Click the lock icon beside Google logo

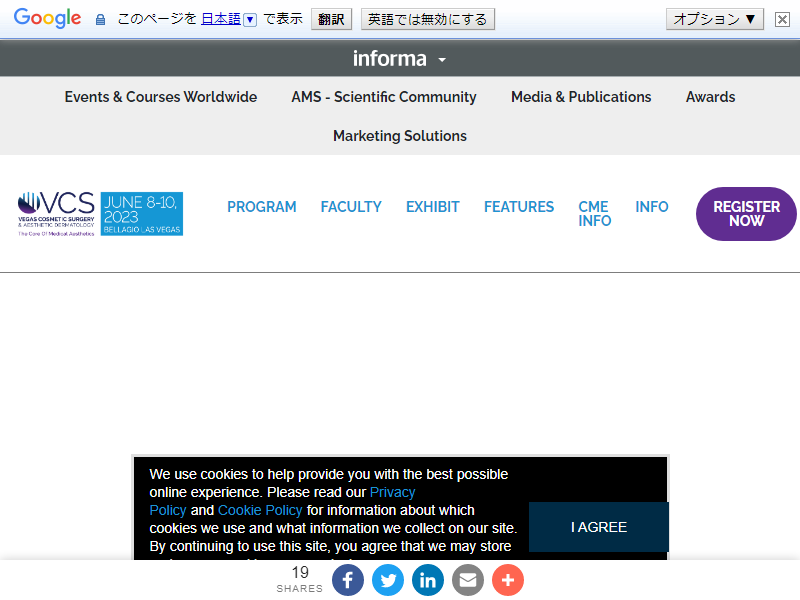[x=101, y=19]
